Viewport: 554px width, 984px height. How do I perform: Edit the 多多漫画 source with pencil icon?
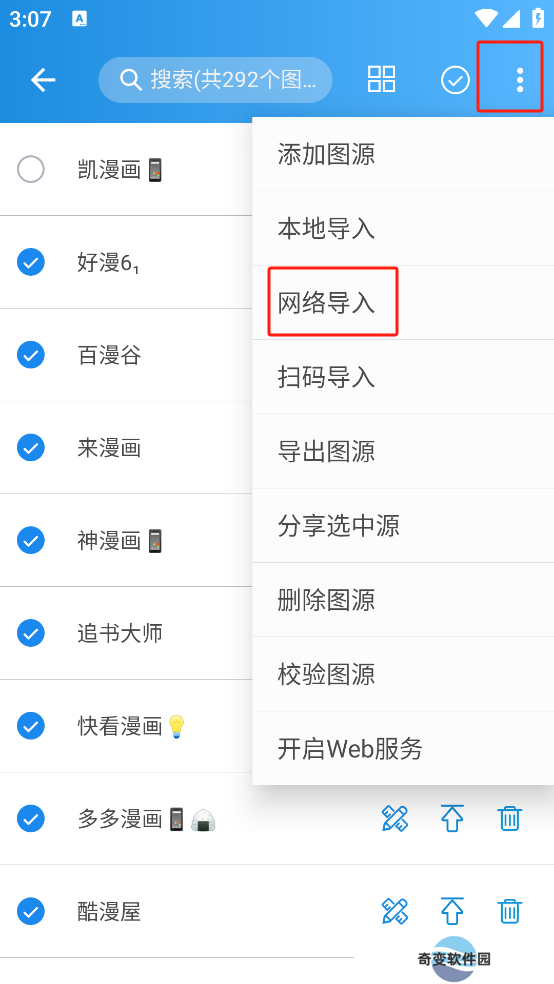[x=395, y=818]
